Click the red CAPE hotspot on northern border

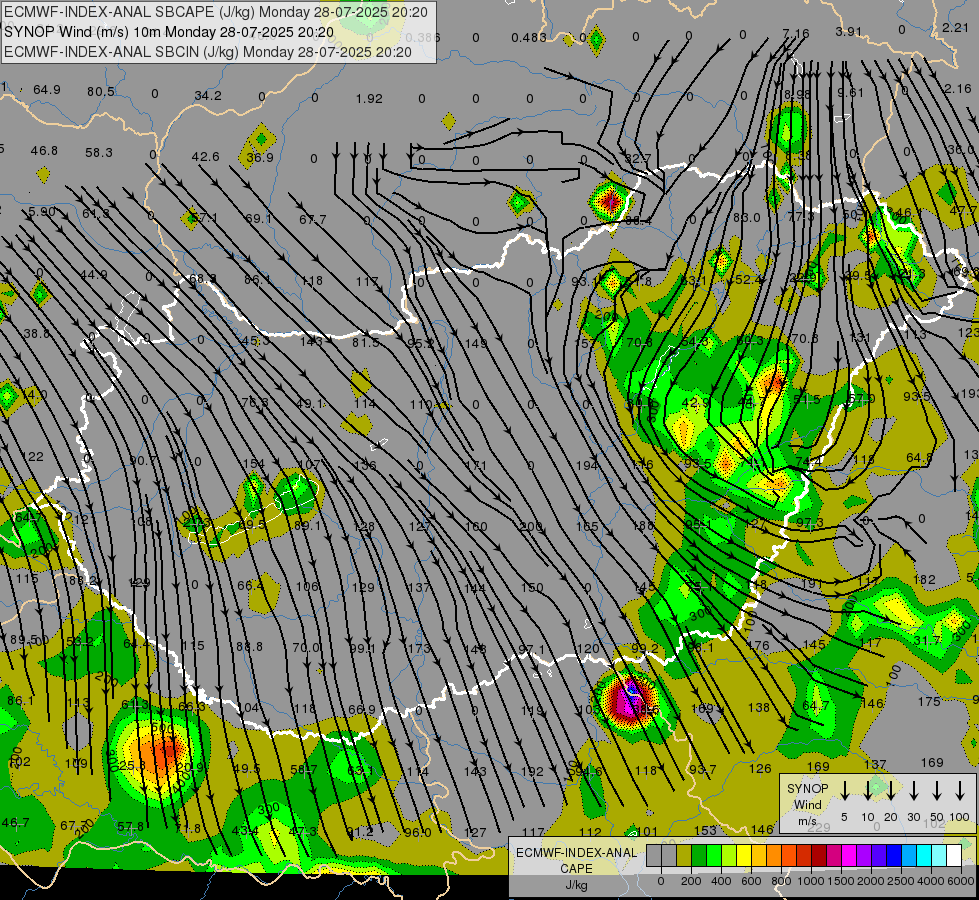pos(609,201)
